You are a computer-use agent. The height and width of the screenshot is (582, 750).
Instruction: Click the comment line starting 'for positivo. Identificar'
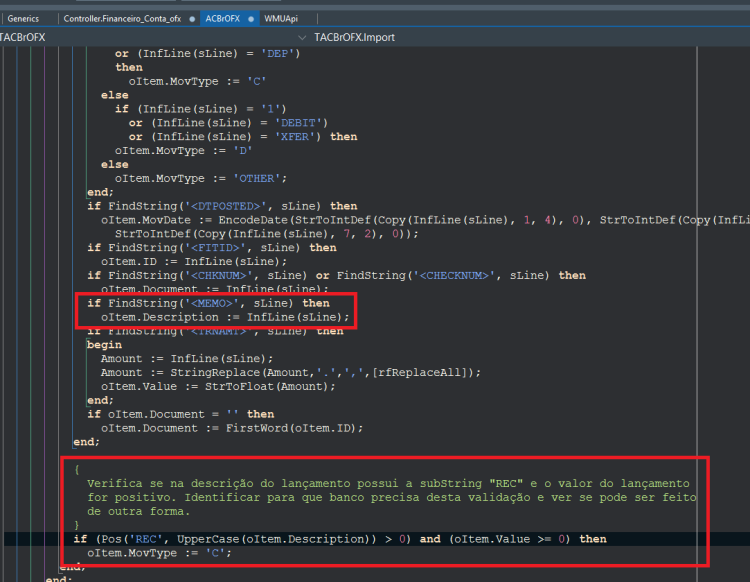click(x=392, y=497)
